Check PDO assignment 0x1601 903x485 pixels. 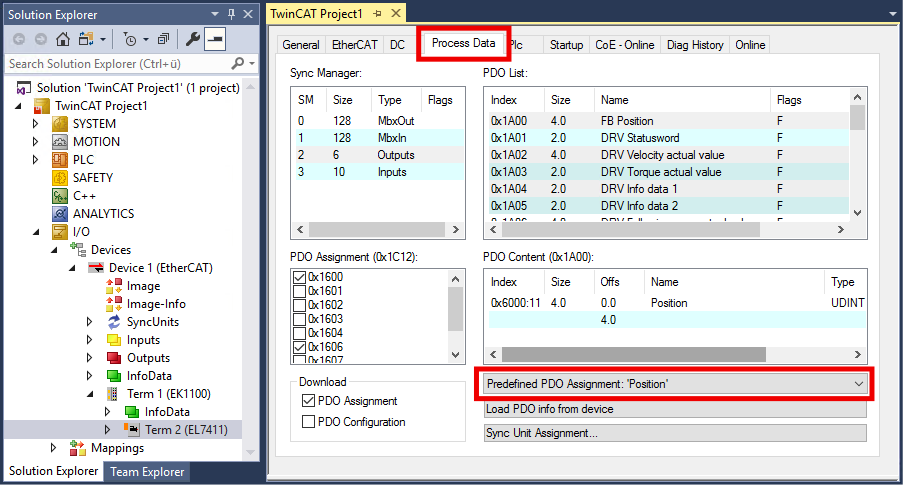pos(299,291)
